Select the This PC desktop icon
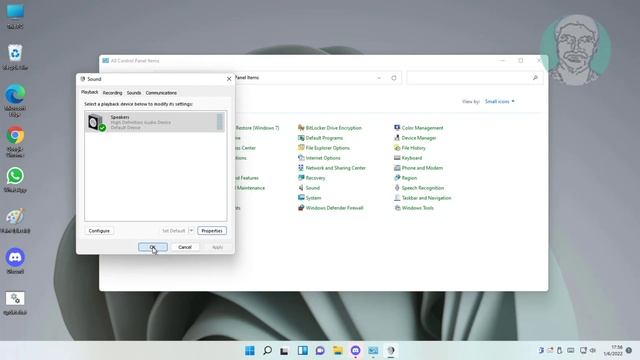 (x=15, y=16)
